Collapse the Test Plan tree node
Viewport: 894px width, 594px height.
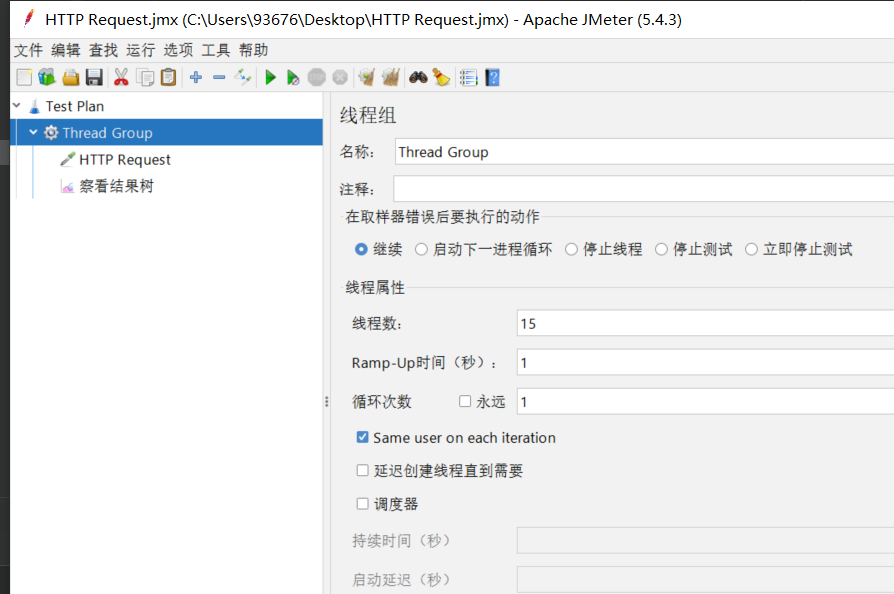tap(17, 105)
